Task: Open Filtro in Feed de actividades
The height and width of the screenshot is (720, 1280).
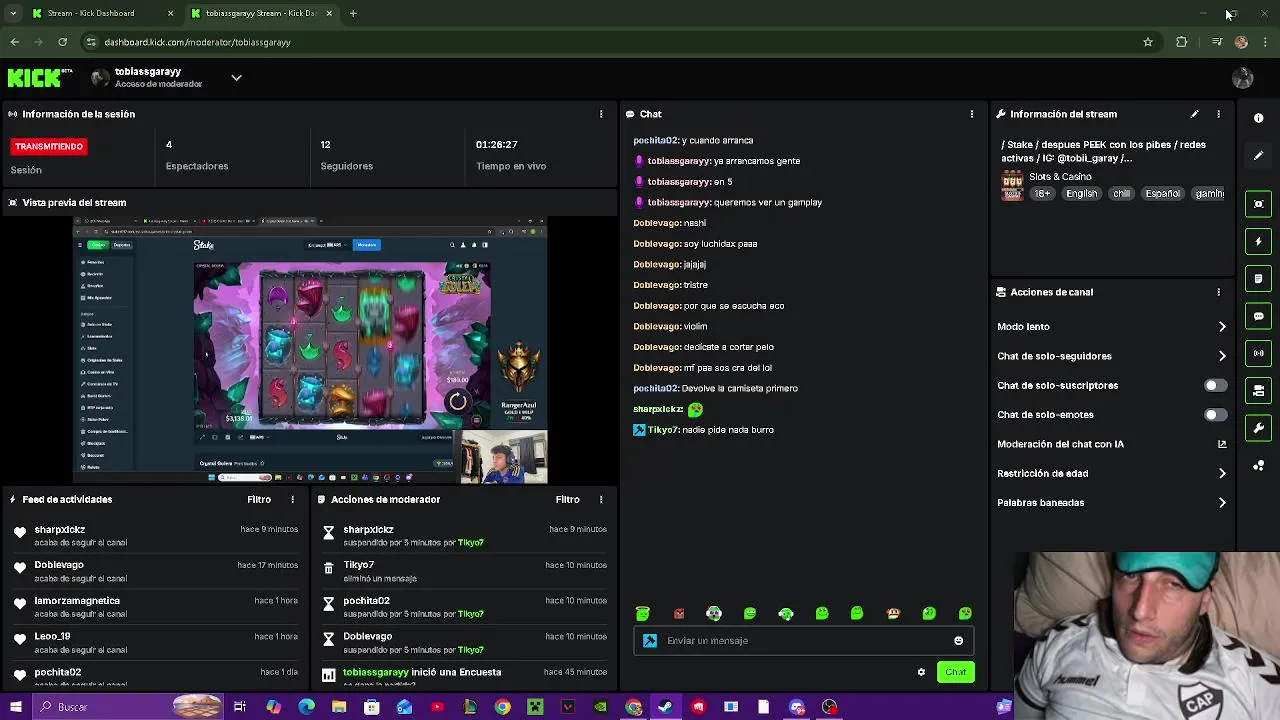Action: click(259, 499)
